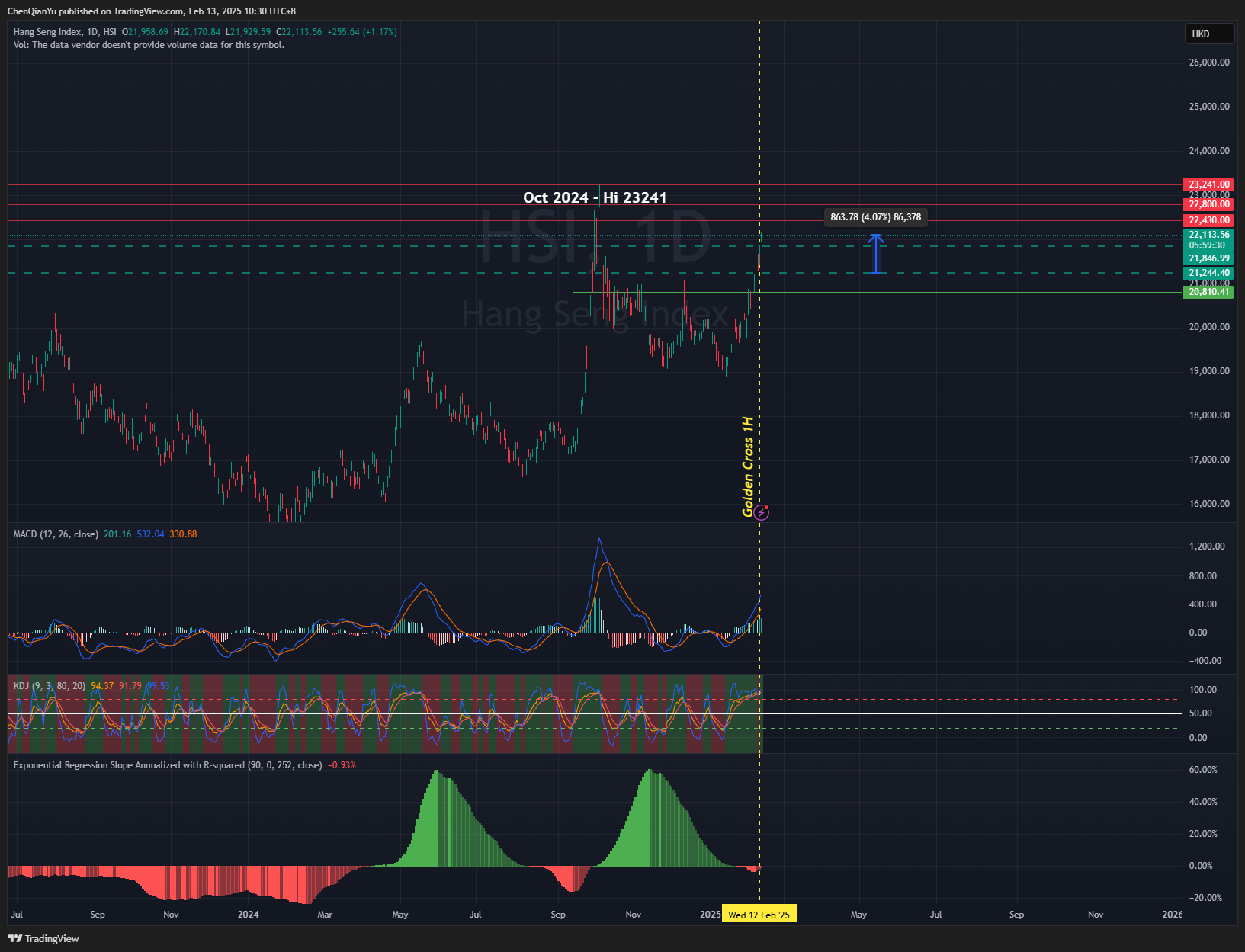Click the 17,000.00 price axis tick
The width and height of the screenshot is (1245, 952).
tap(1209, 460)
